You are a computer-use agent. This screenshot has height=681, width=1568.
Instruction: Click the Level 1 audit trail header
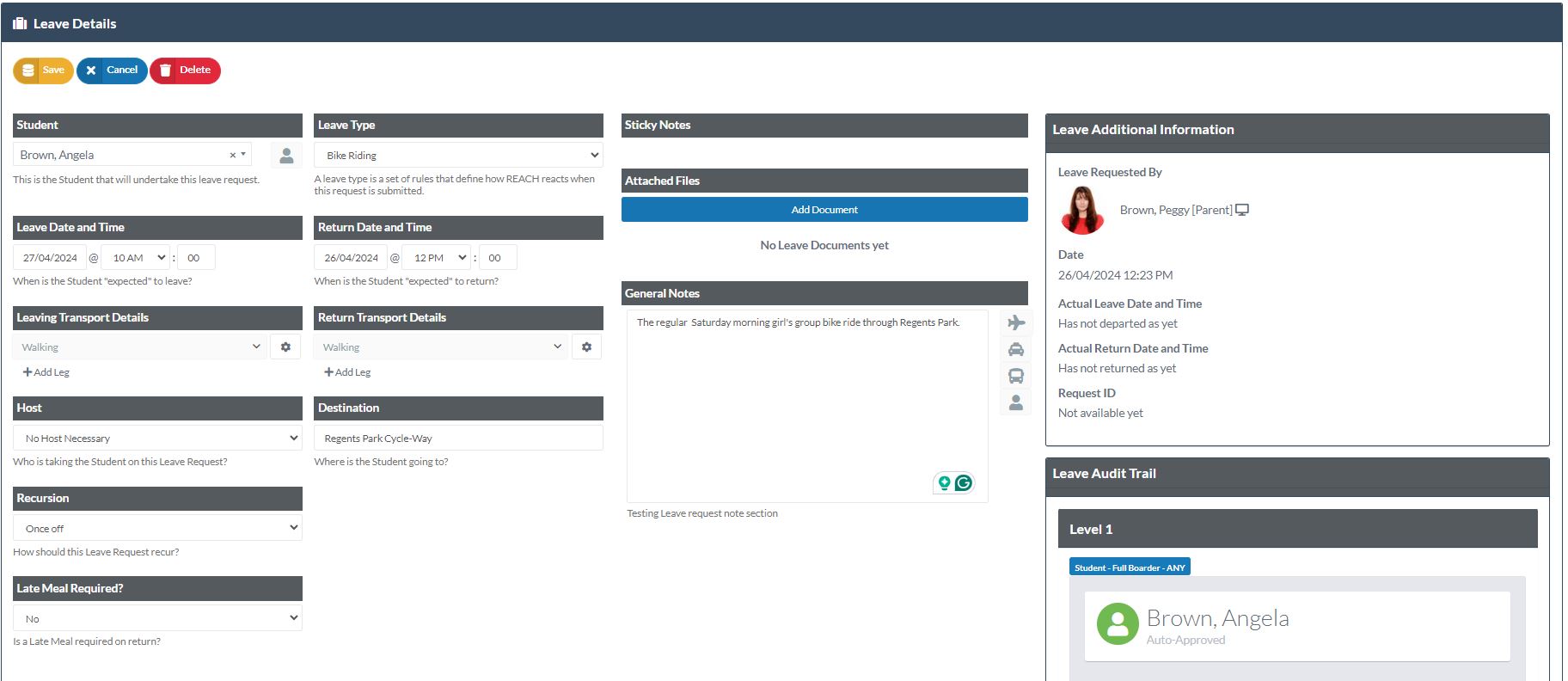pos(1297,529)
